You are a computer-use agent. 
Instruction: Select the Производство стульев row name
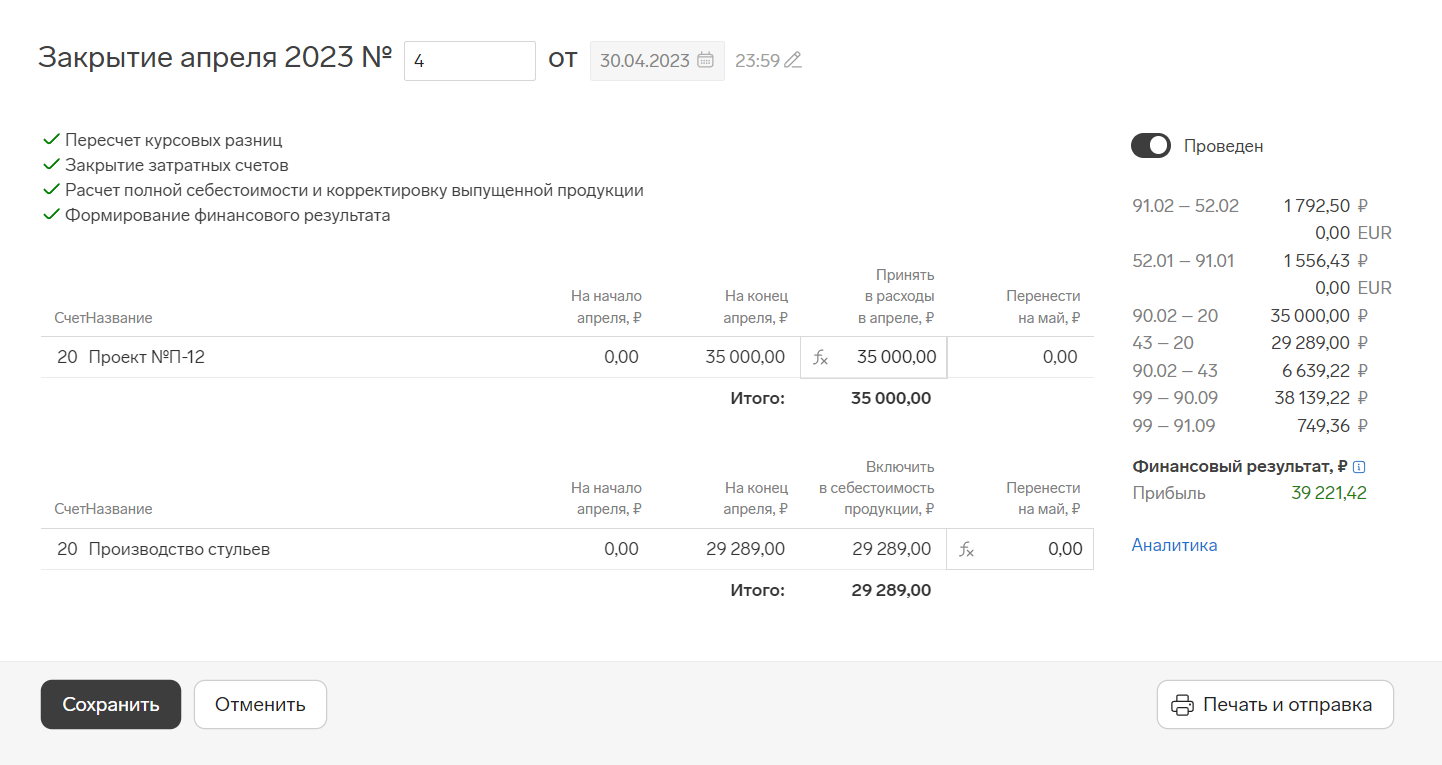179,549
